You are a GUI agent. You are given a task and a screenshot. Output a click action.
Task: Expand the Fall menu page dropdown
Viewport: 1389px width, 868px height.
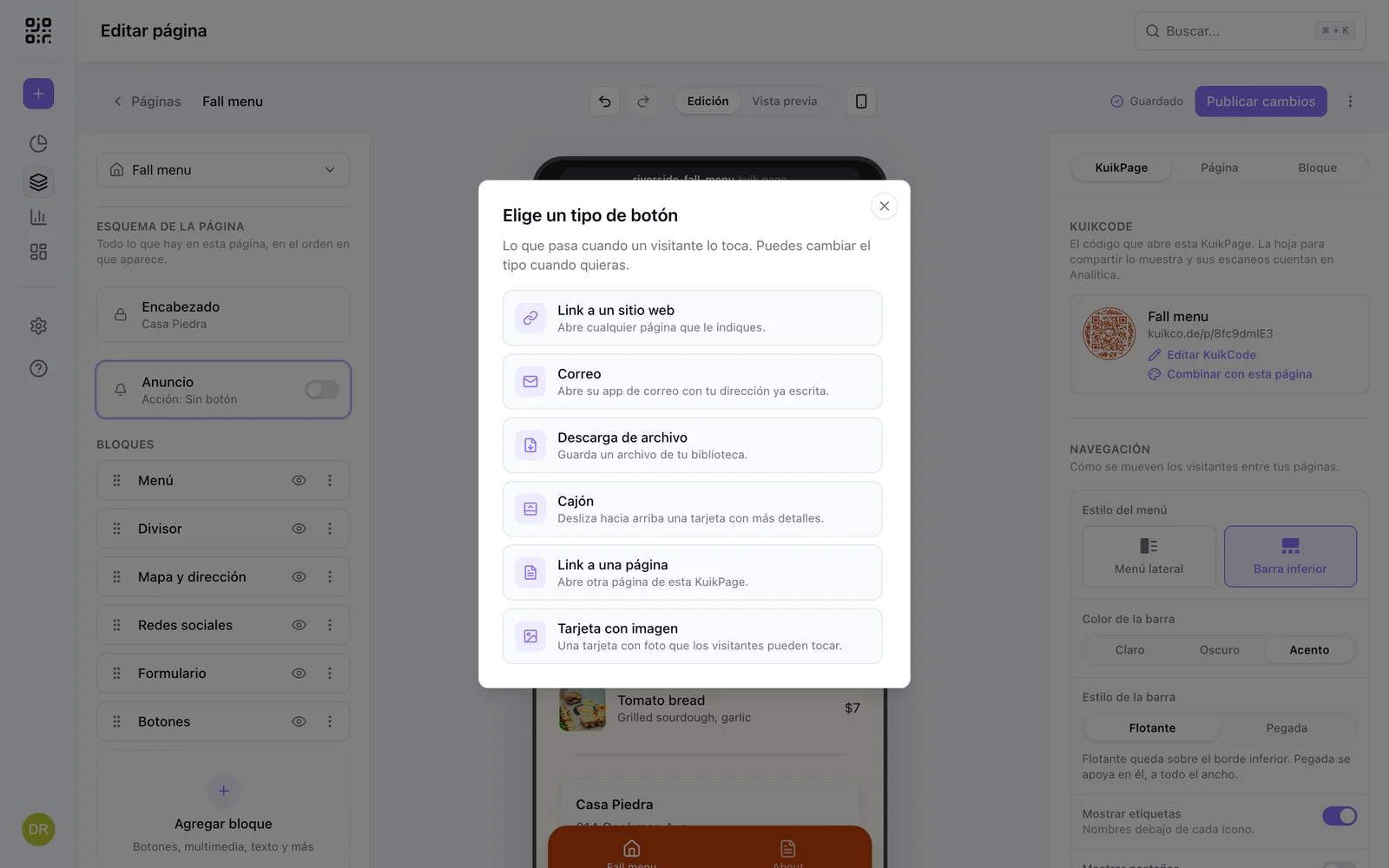pyautogui.click(x=223, y=170)
